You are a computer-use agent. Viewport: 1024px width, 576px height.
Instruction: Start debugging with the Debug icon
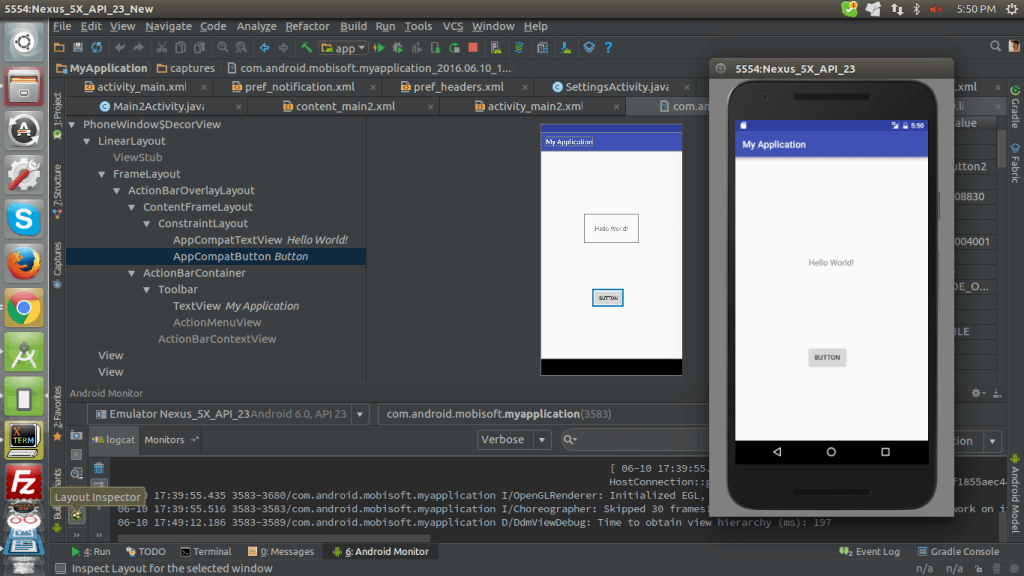pyautogui.click(x=397, y=47)
